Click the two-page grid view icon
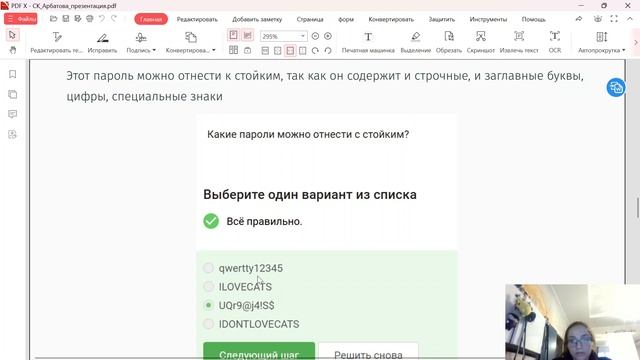 tap(233, 50)
